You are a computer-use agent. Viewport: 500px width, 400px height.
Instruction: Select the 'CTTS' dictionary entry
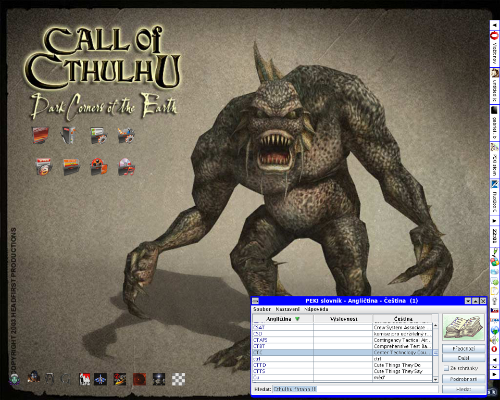342,371
